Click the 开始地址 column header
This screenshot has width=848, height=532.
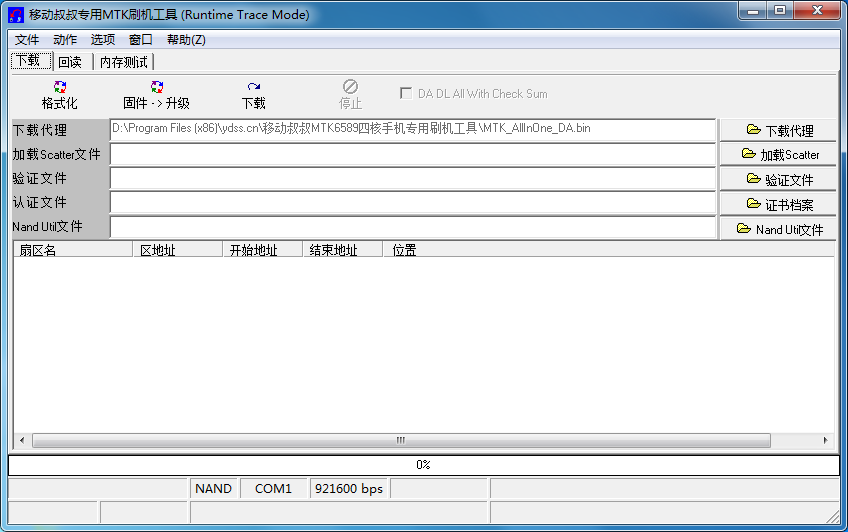pos(262,250)
